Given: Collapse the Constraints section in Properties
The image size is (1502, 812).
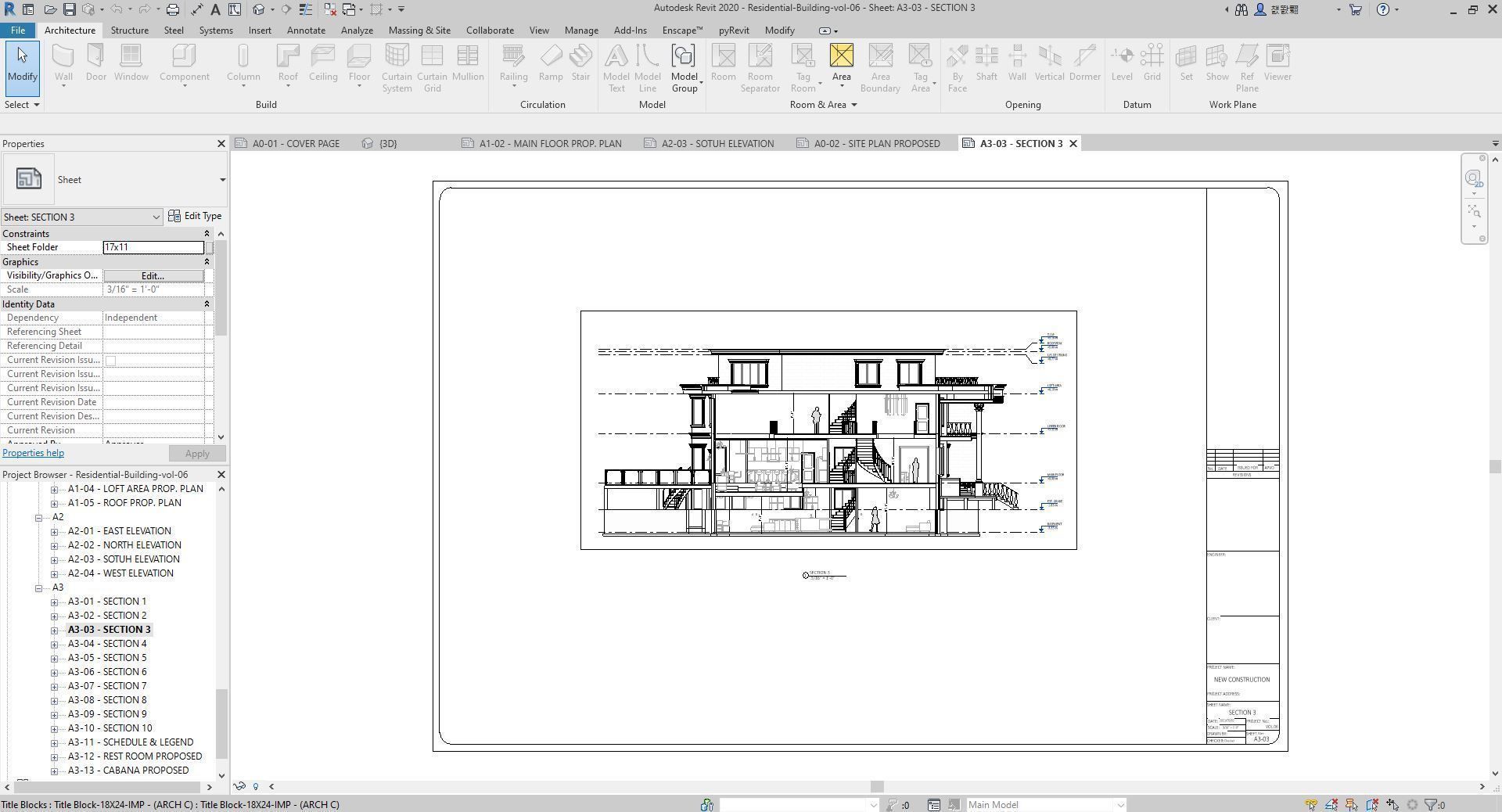Looking at the screenshot, I should click(207, 234).
